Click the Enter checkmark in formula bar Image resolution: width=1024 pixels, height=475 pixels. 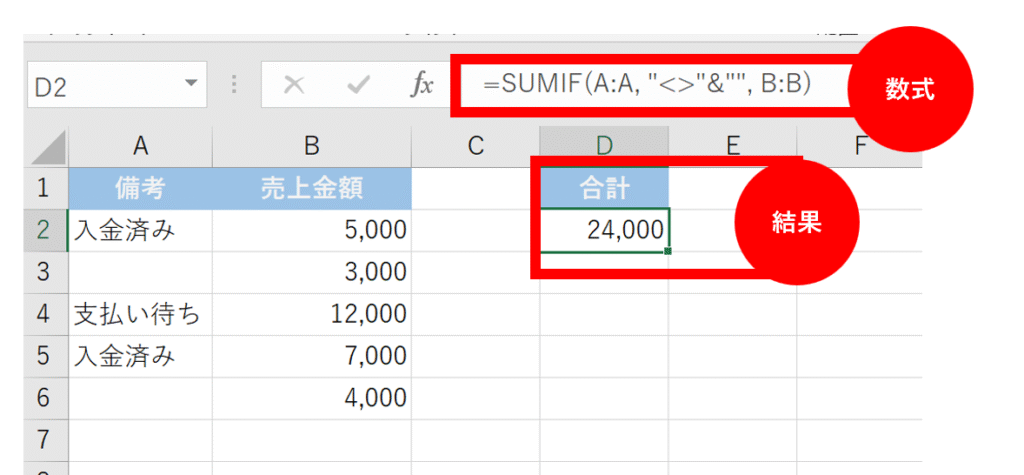[x=358, y=86]
